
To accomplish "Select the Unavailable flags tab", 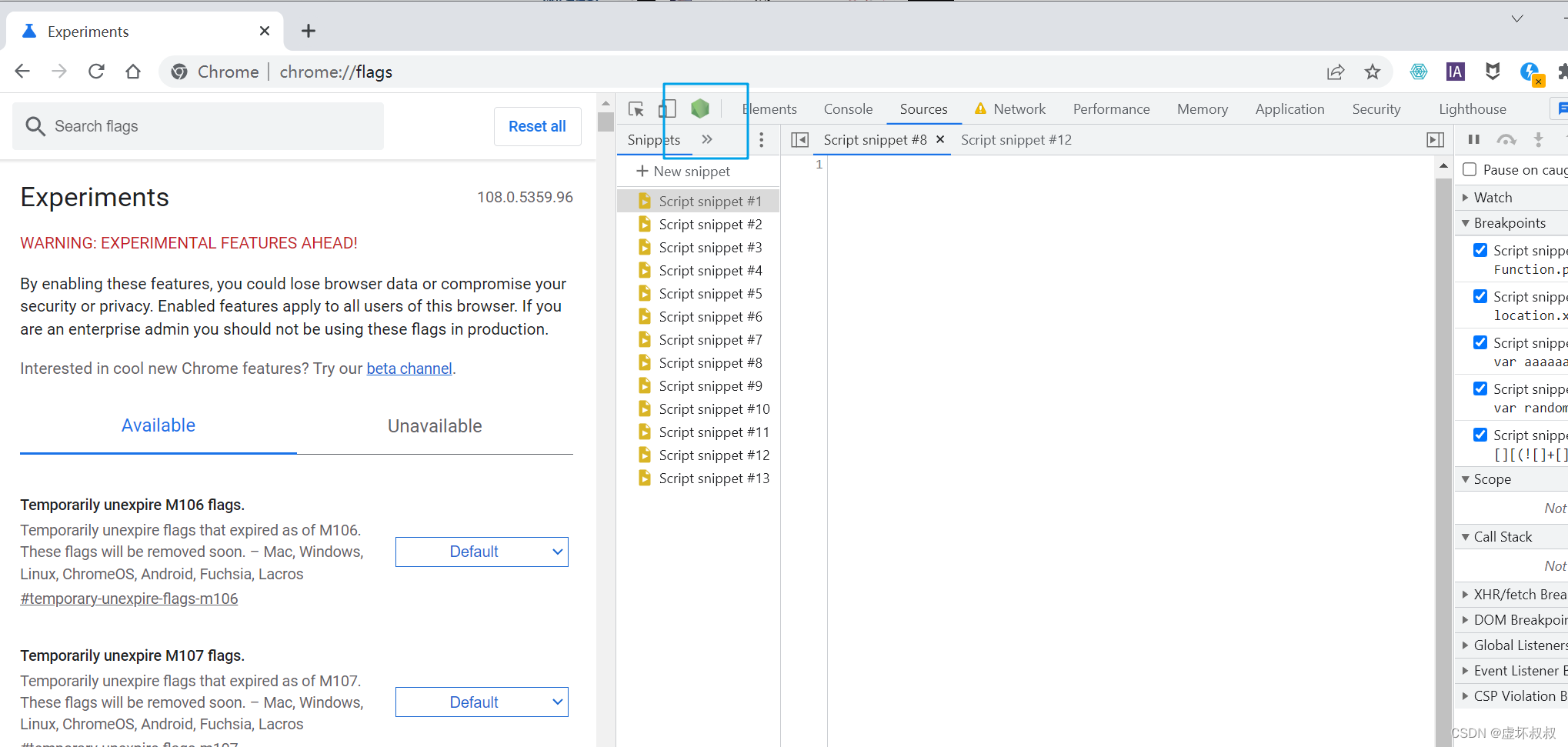I will [x=435, y=426].
